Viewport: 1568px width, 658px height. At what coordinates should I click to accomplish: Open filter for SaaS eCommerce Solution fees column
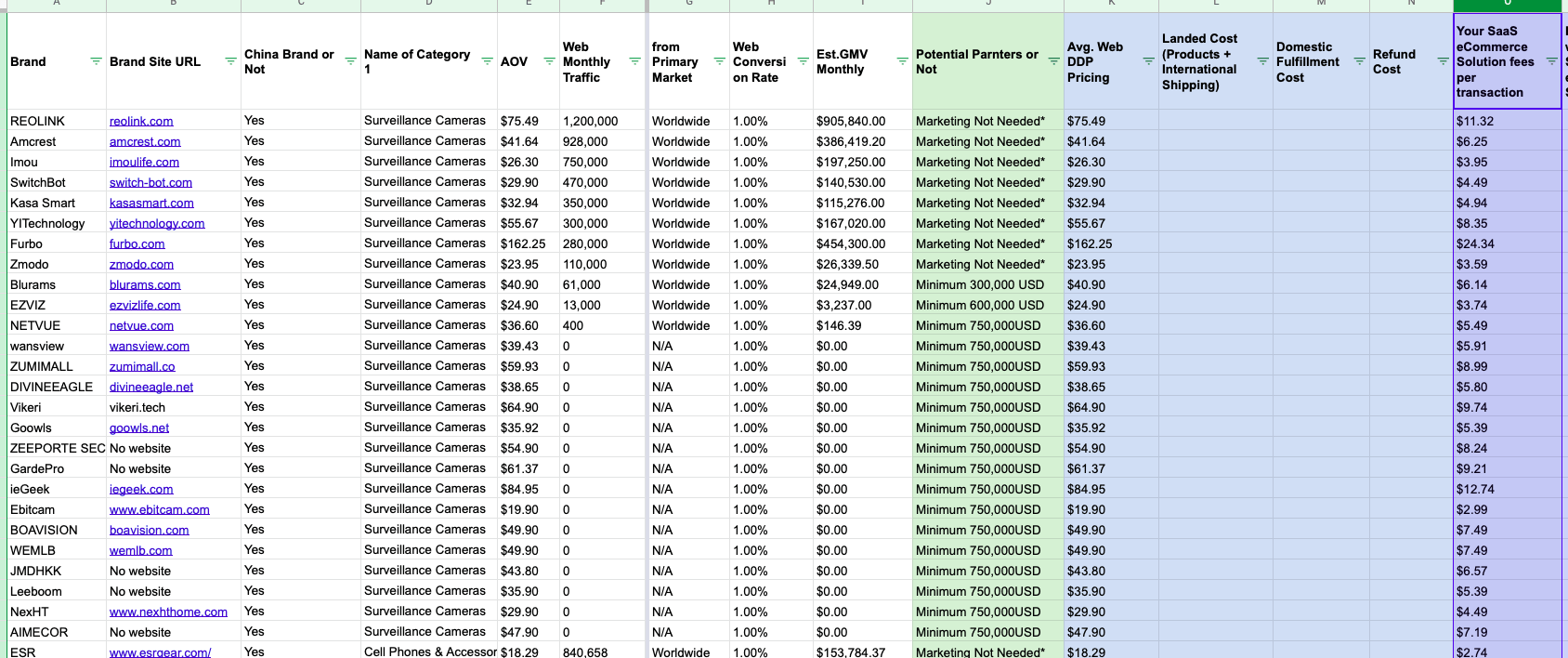tap(1551, 61)
